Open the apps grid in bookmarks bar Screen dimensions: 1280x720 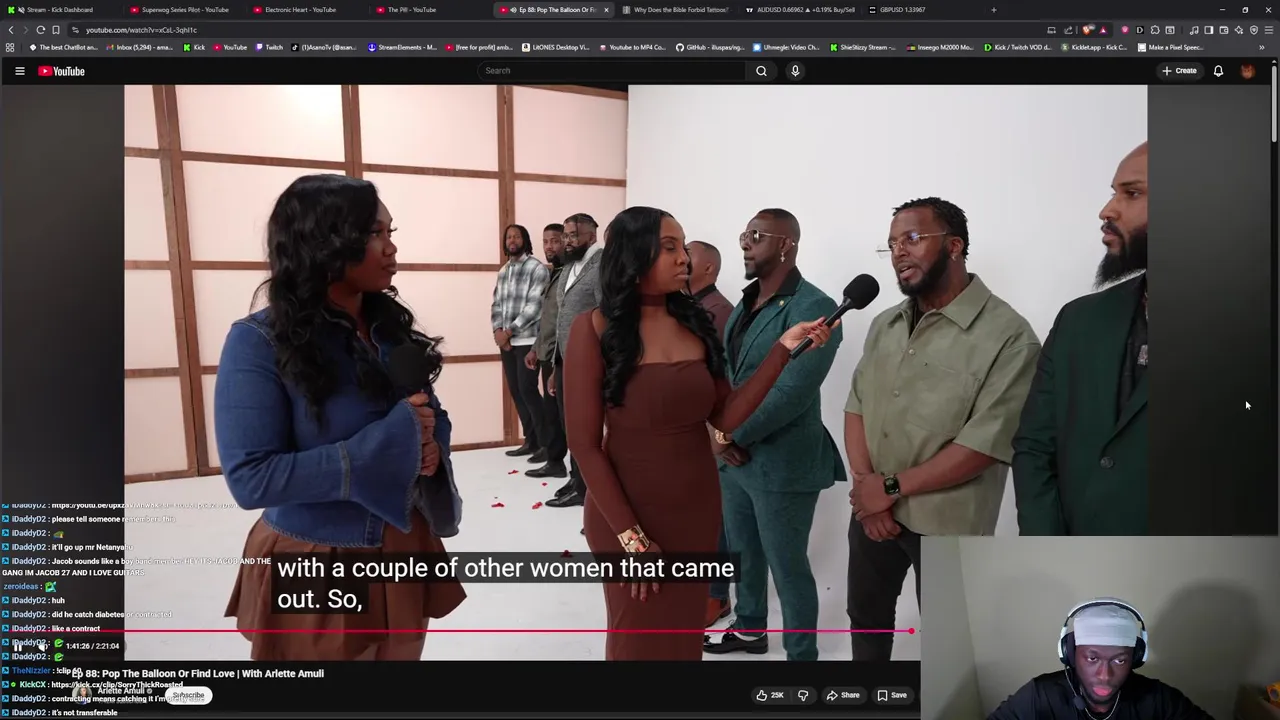pyautogui.click(x=10, y=47)
